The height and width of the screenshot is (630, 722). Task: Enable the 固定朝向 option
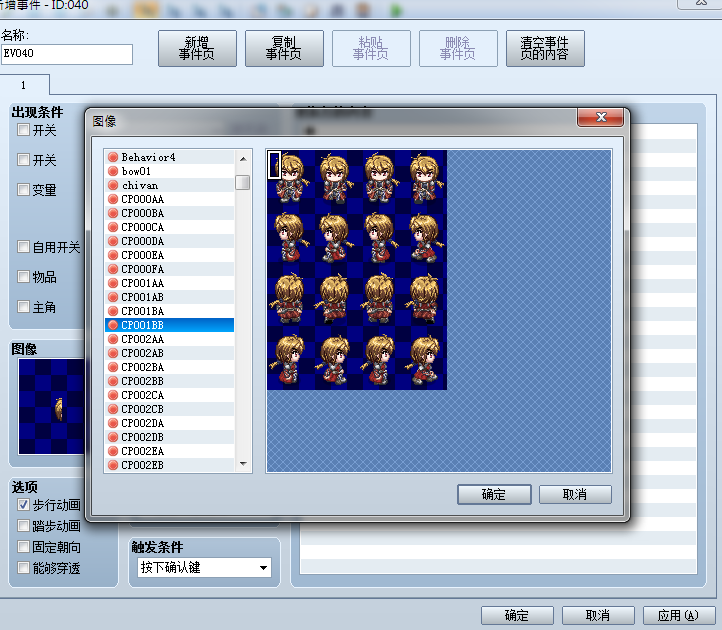[23, 547]
